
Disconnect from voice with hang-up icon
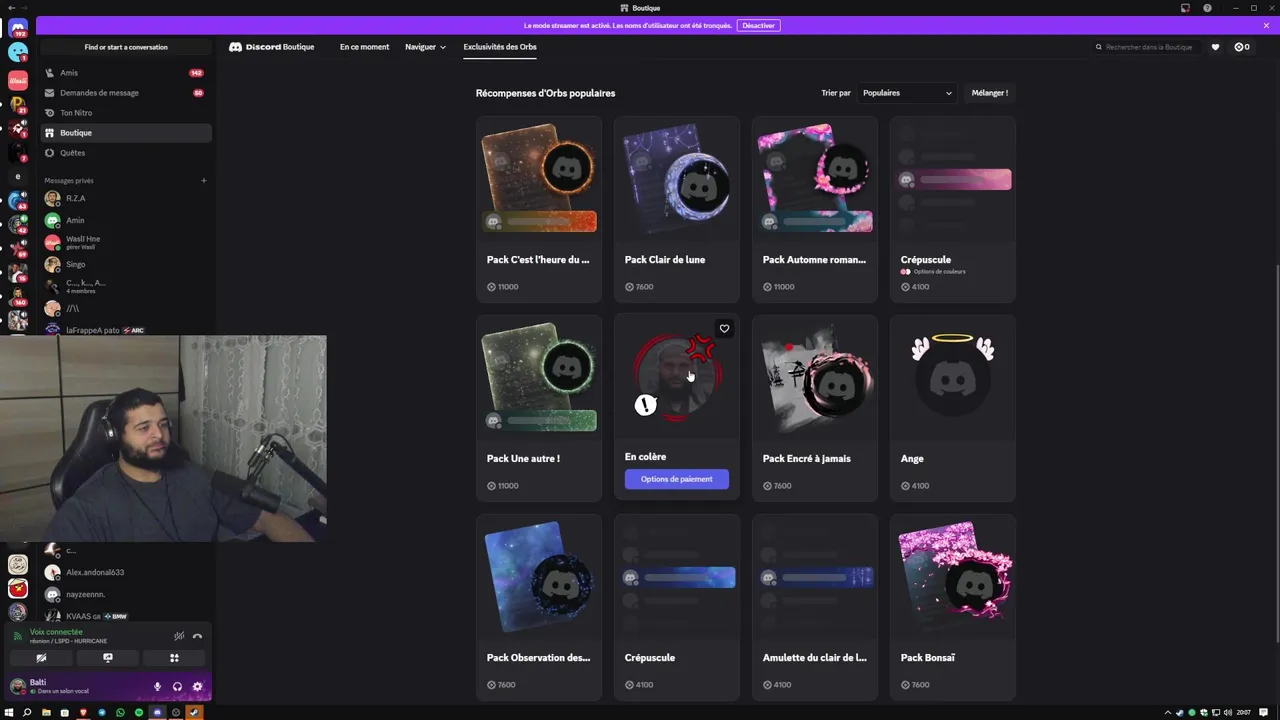coord(197,636)
